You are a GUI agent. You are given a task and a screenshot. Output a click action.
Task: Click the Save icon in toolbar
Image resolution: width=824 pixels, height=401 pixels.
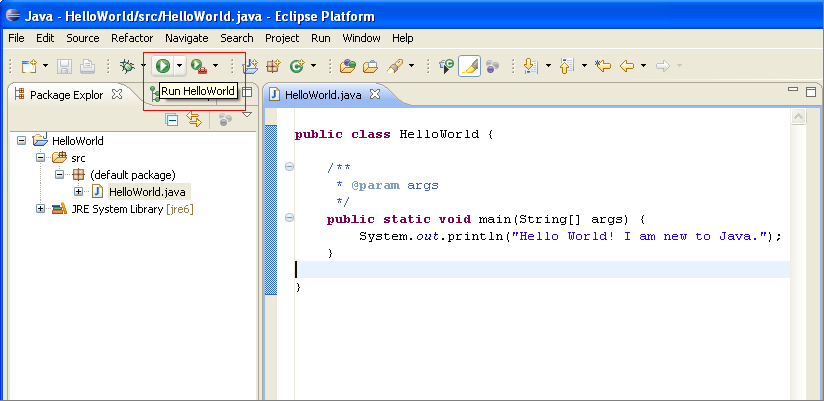click(x=64, y=66)
